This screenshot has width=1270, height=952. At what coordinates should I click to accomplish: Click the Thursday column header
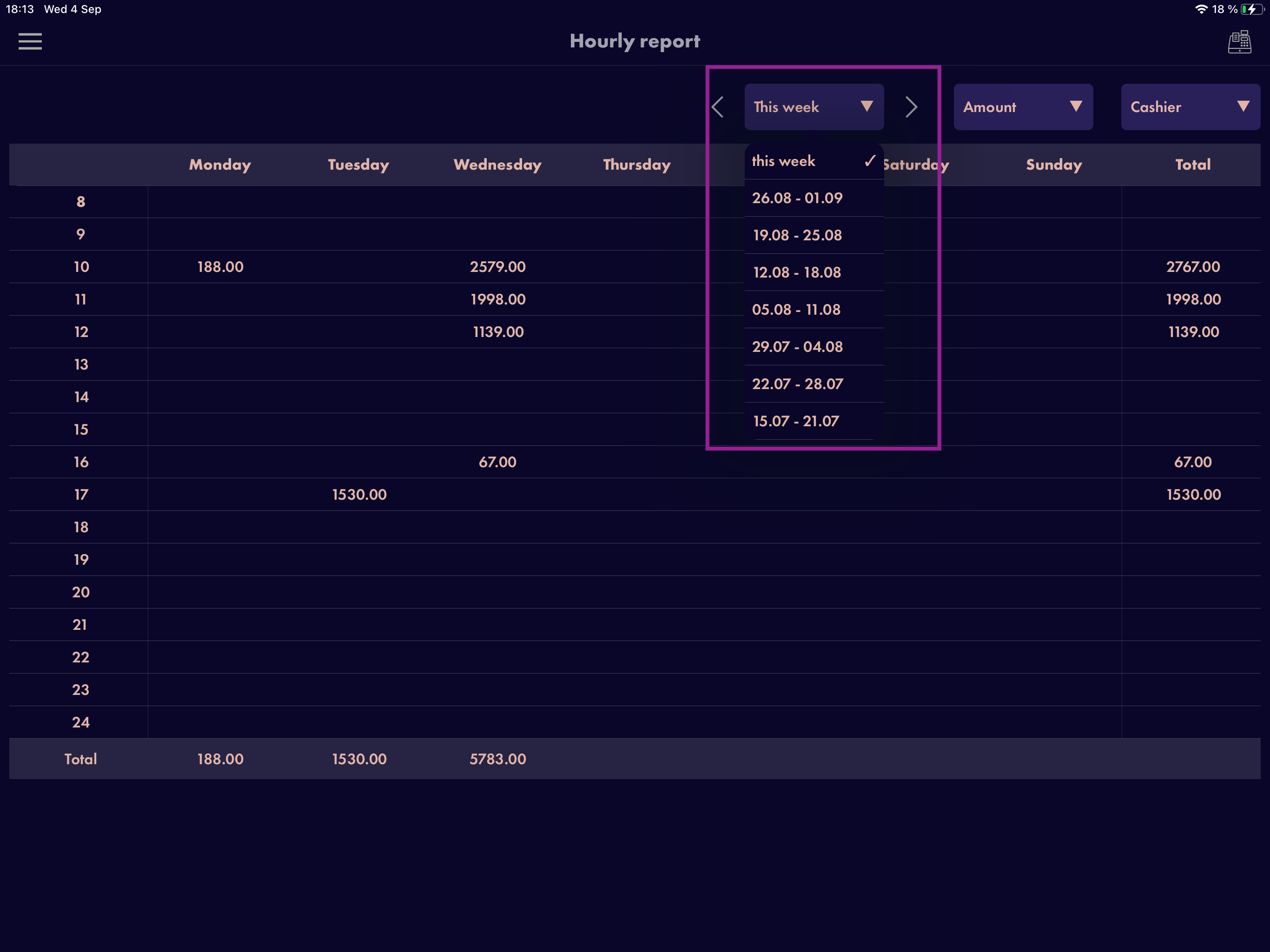pos(637,165)
